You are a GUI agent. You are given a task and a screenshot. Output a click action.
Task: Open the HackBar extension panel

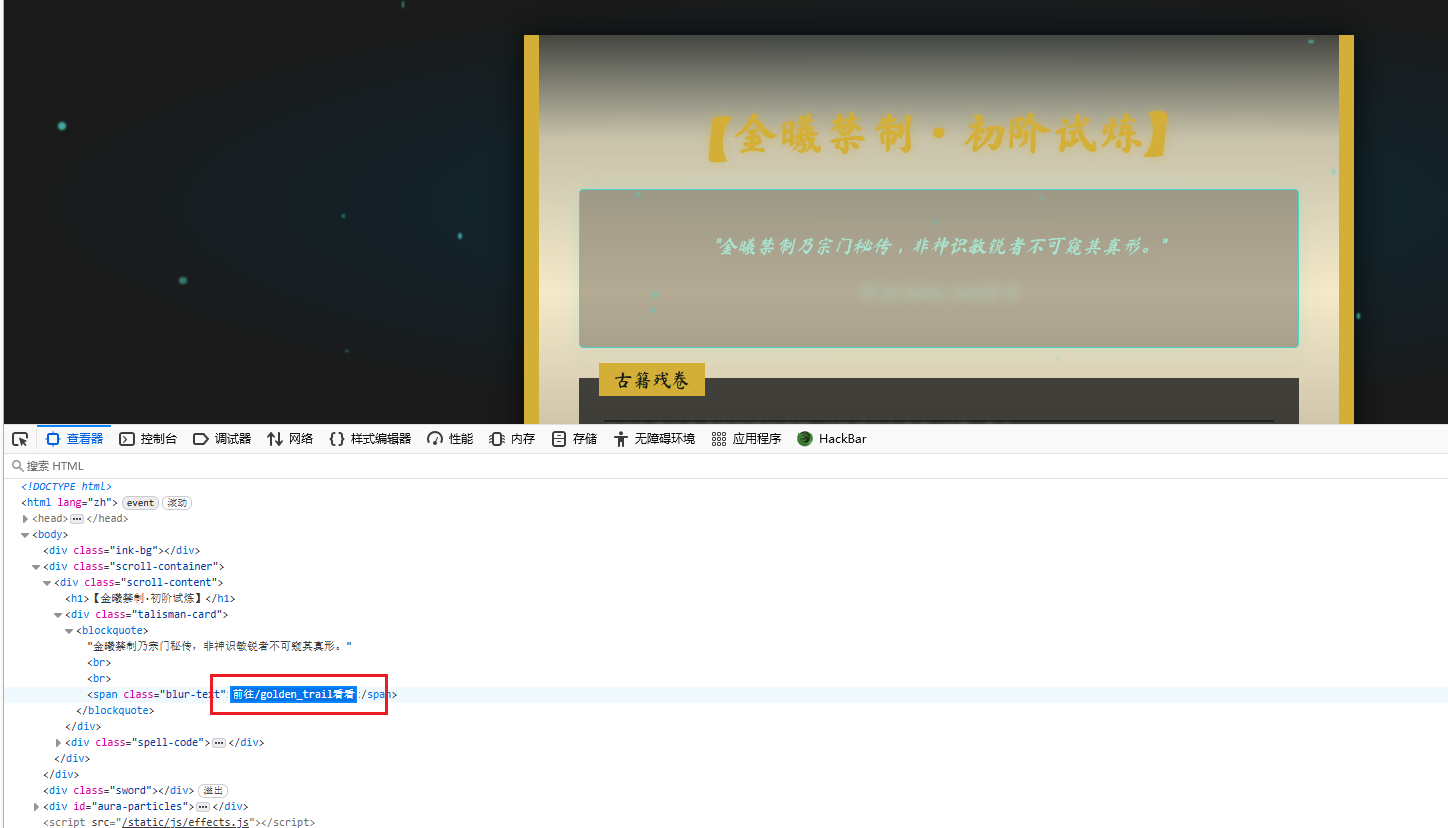click(832, 439)
